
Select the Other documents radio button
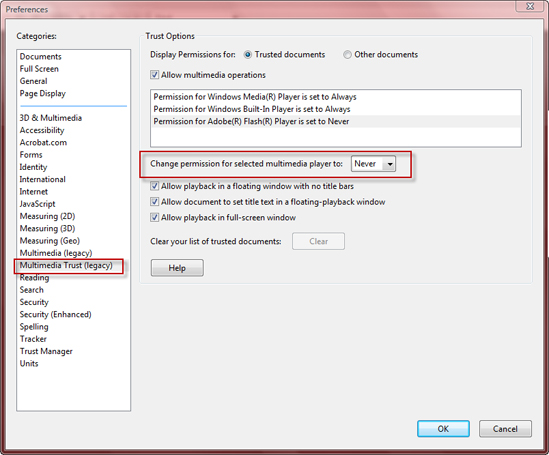coord(347,55)
